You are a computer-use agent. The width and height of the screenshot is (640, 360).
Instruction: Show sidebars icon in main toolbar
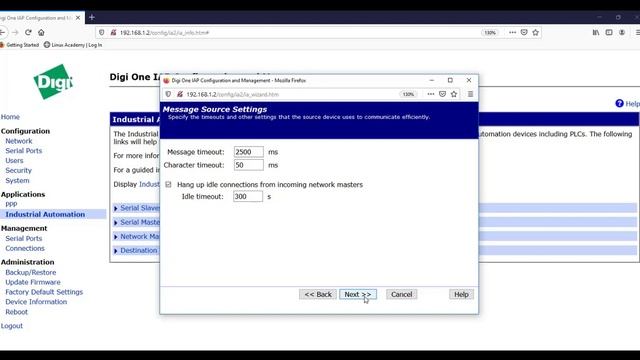tap(609, 32)
